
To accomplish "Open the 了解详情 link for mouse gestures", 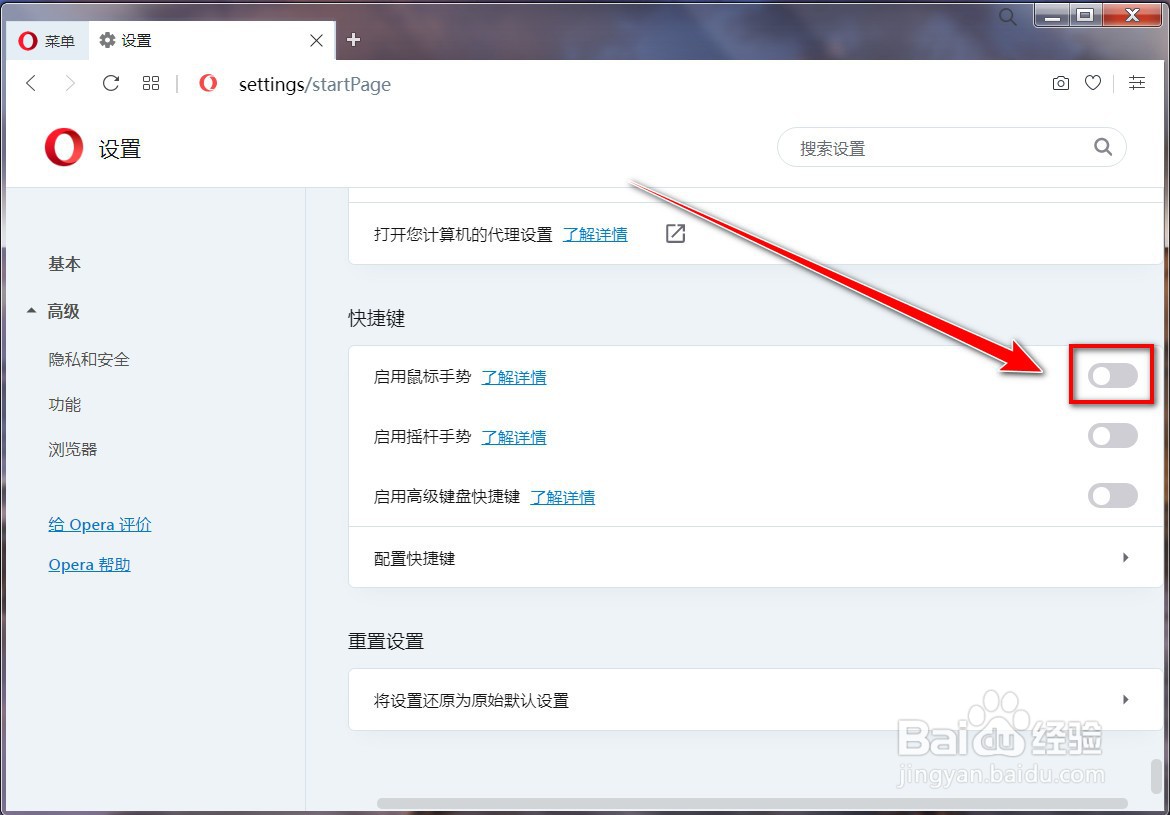I will (514, 377).
